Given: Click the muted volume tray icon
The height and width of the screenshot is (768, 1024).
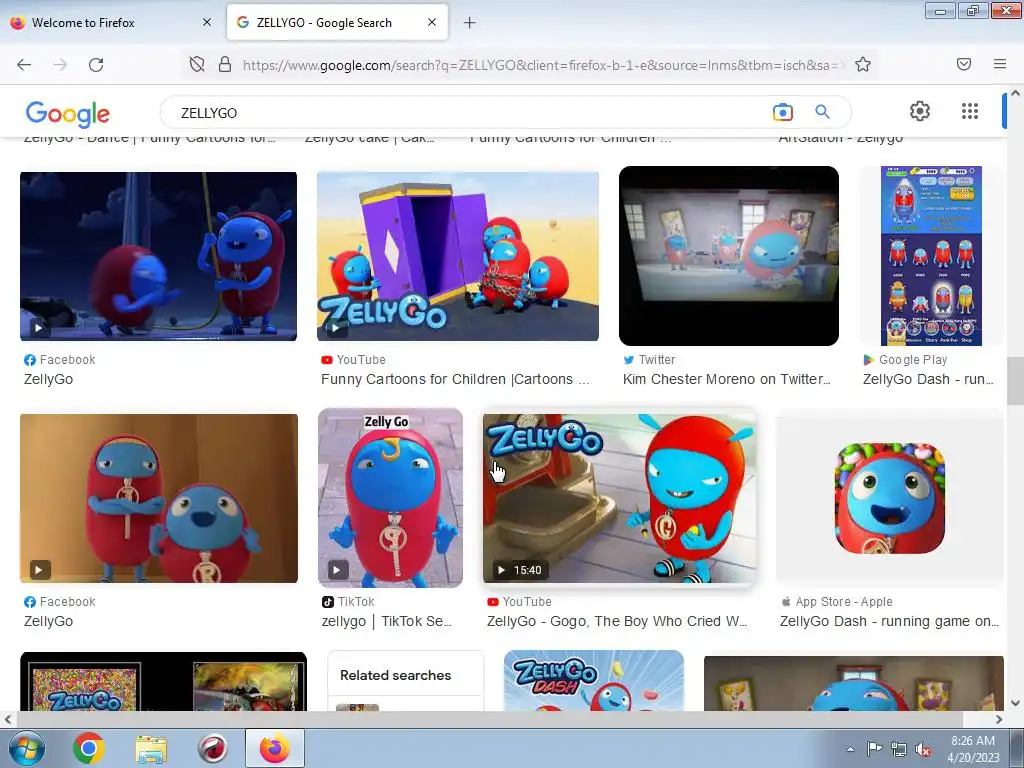Looking at the screenshot, I should tap(923, 749).
